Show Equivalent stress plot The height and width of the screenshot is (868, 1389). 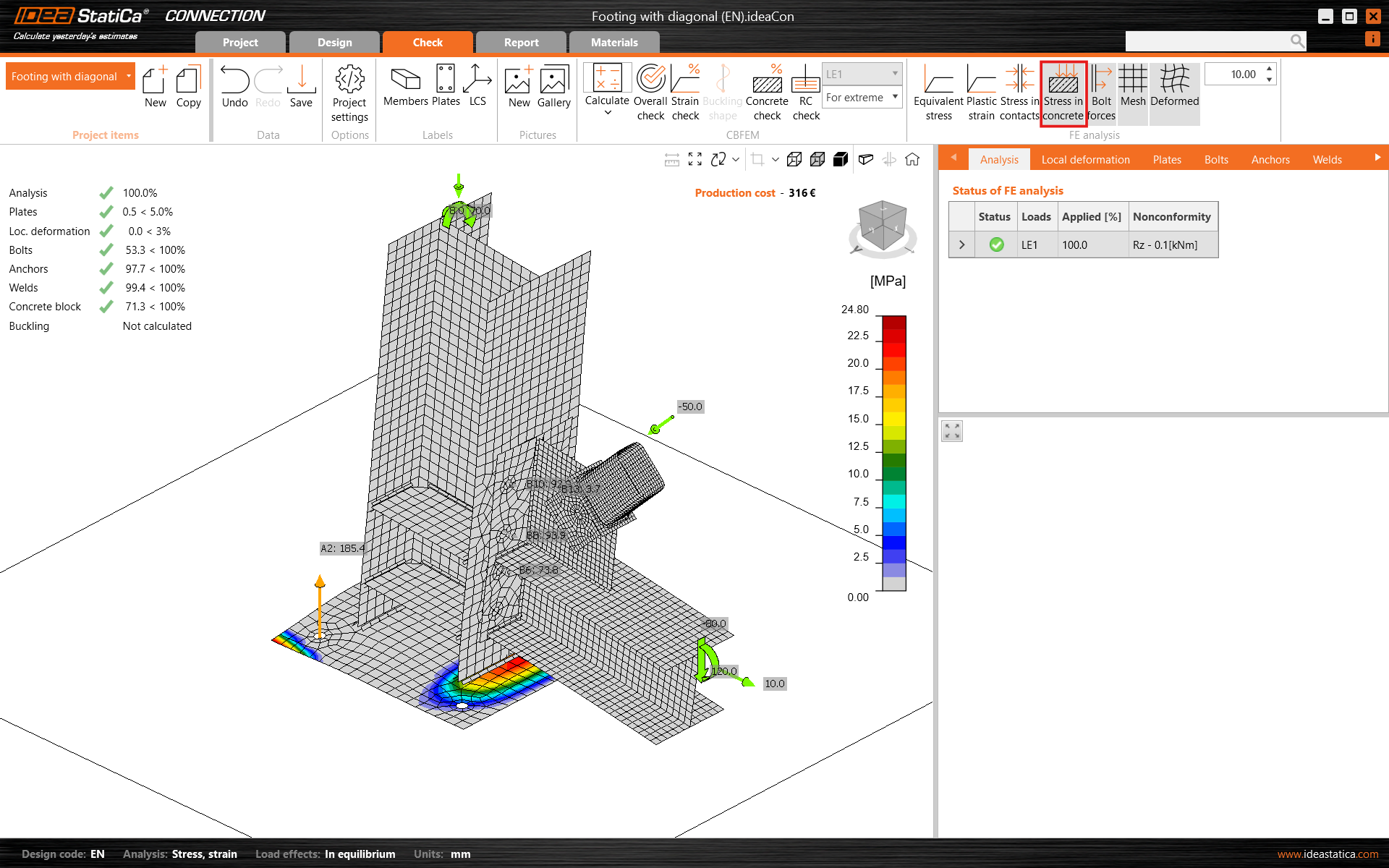[x=938, y=93]
